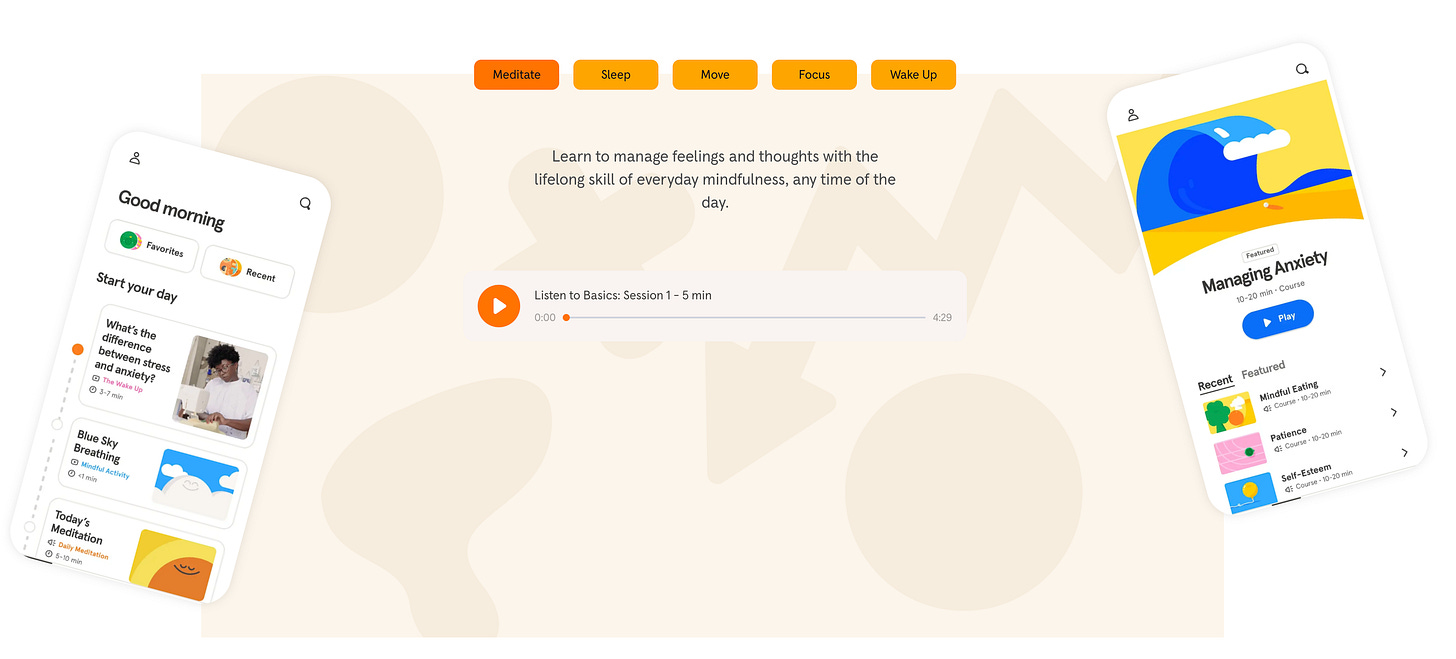Choose the Move category button
The height and width of the screenshot is (659, 1456).
(x=715, y=75)
